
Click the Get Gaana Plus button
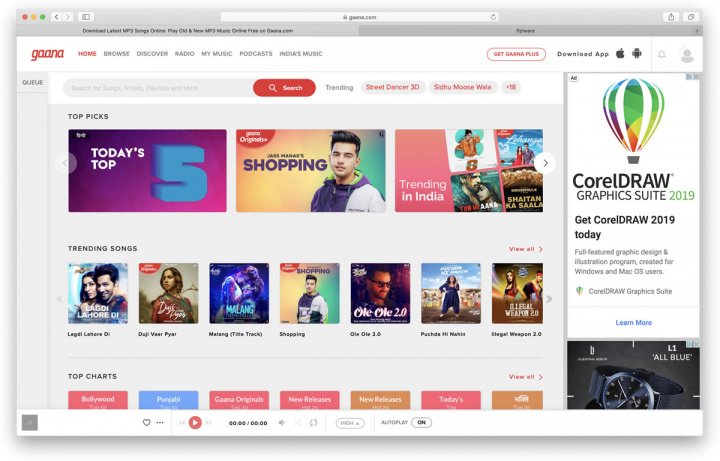[x=516, y=54]
